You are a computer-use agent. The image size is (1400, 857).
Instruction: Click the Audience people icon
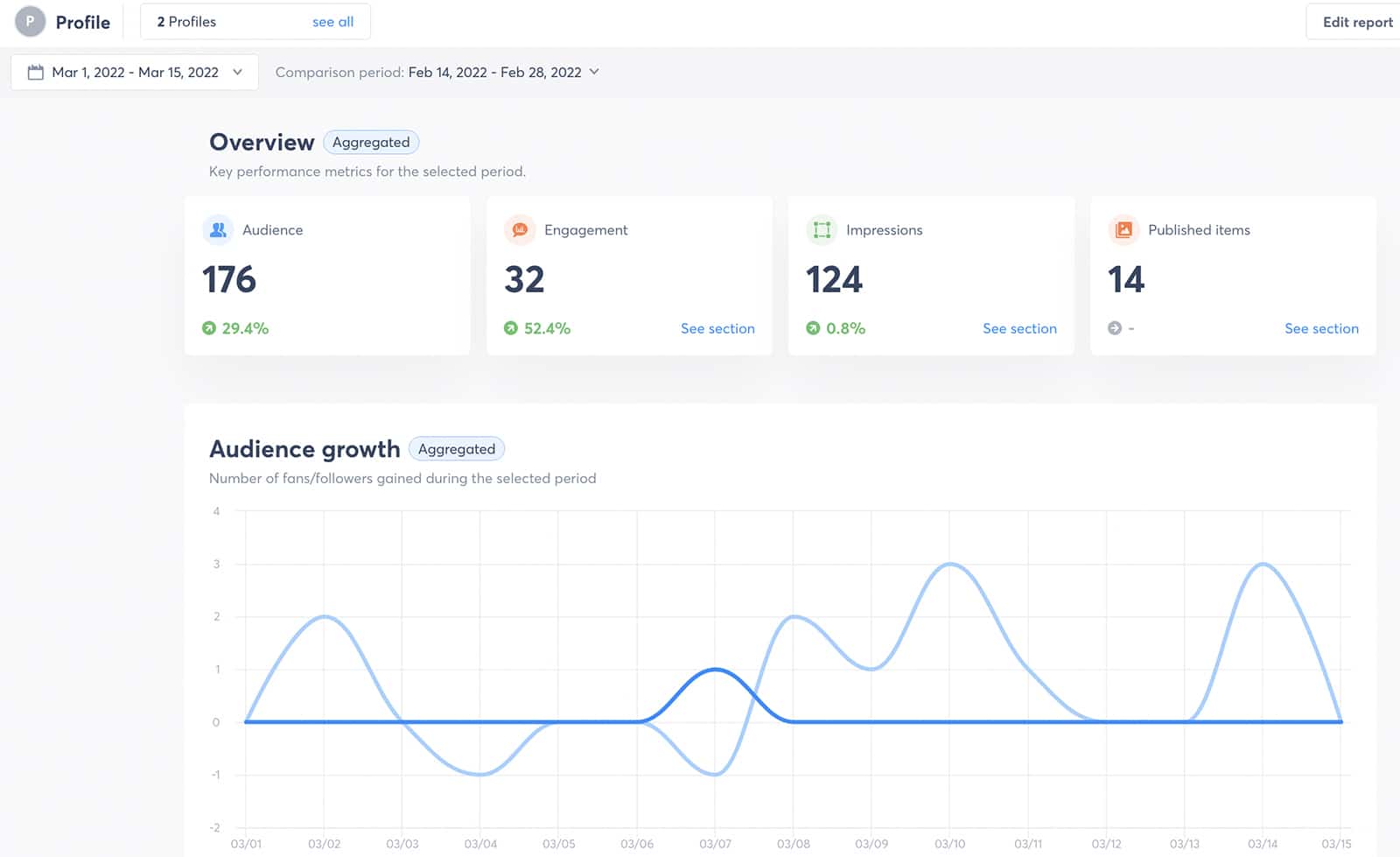[x=219, y=229]
